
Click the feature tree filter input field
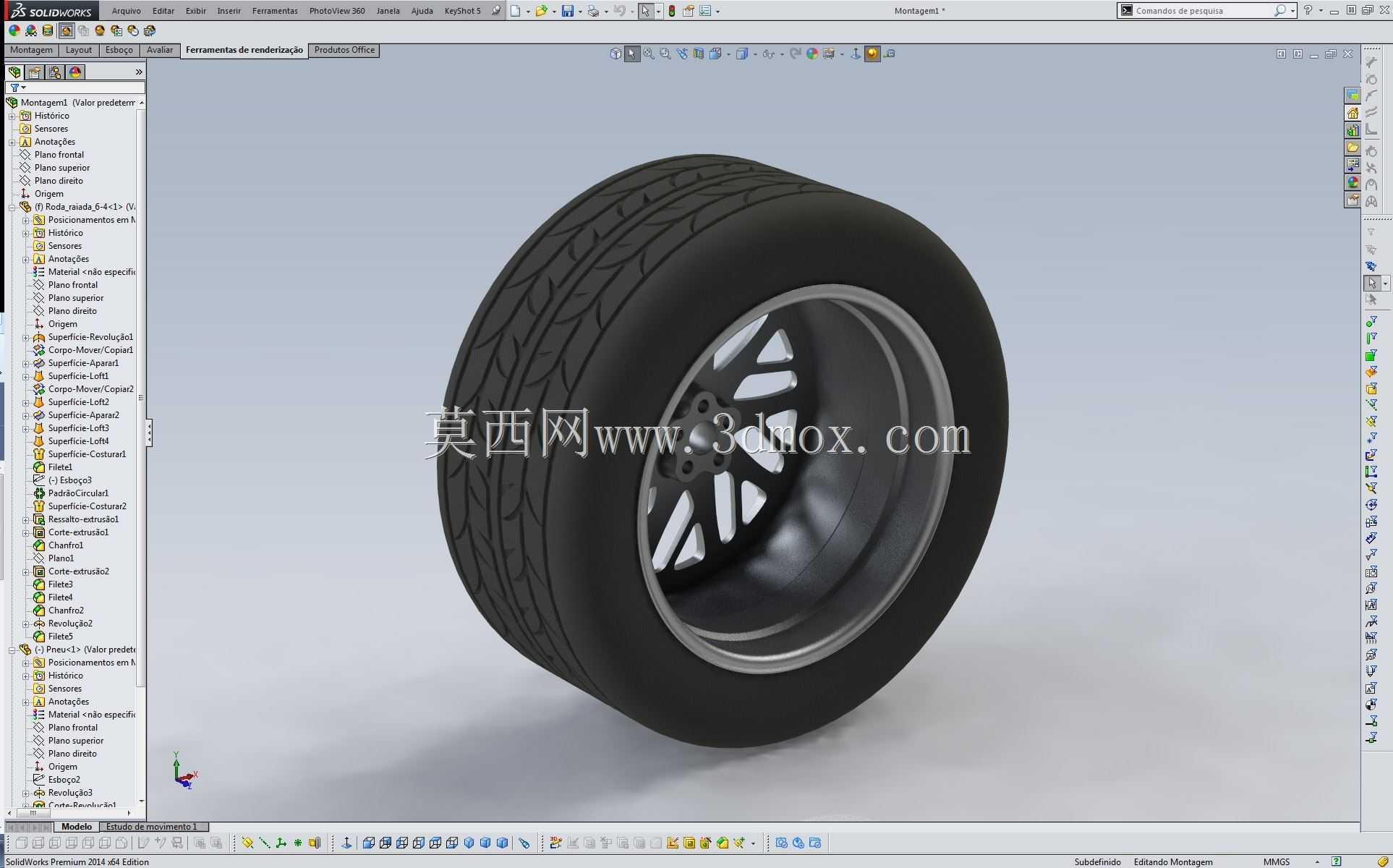[x=75, y=88]
